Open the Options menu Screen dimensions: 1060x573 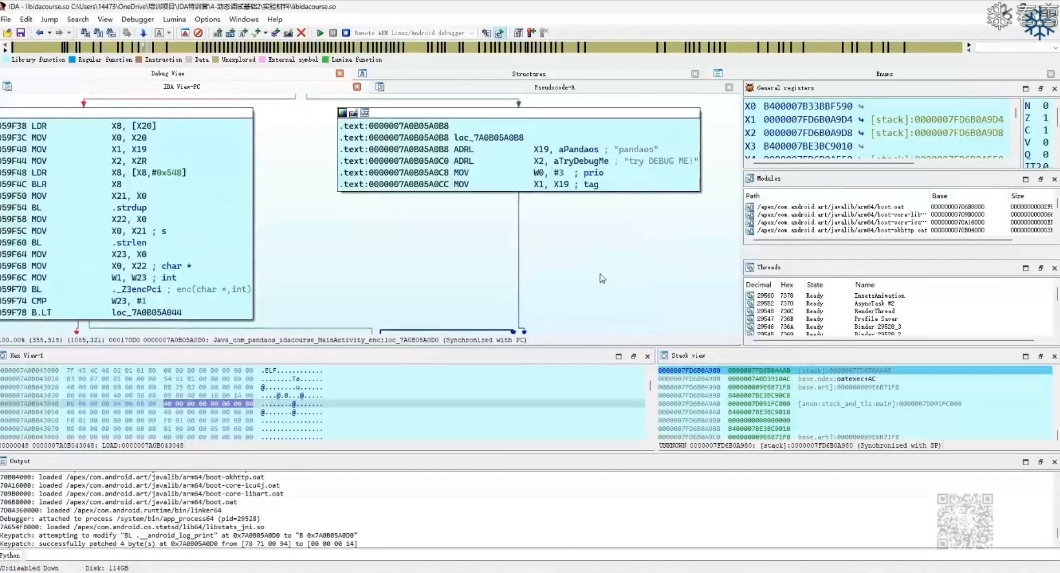point(208,19)
